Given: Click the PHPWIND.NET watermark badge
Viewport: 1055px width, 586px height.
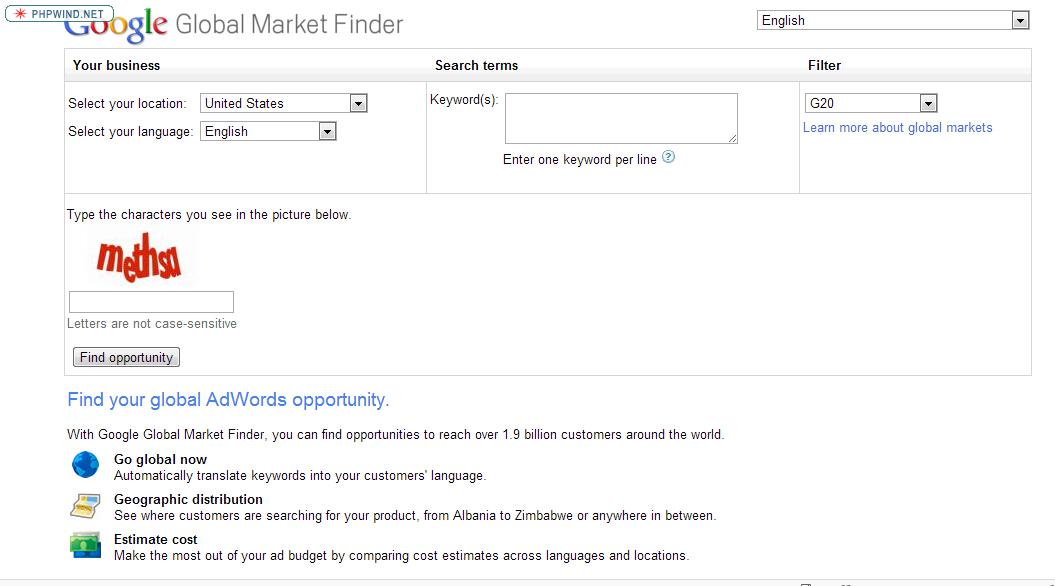Looking at the screenshot, I should (59, 13).
